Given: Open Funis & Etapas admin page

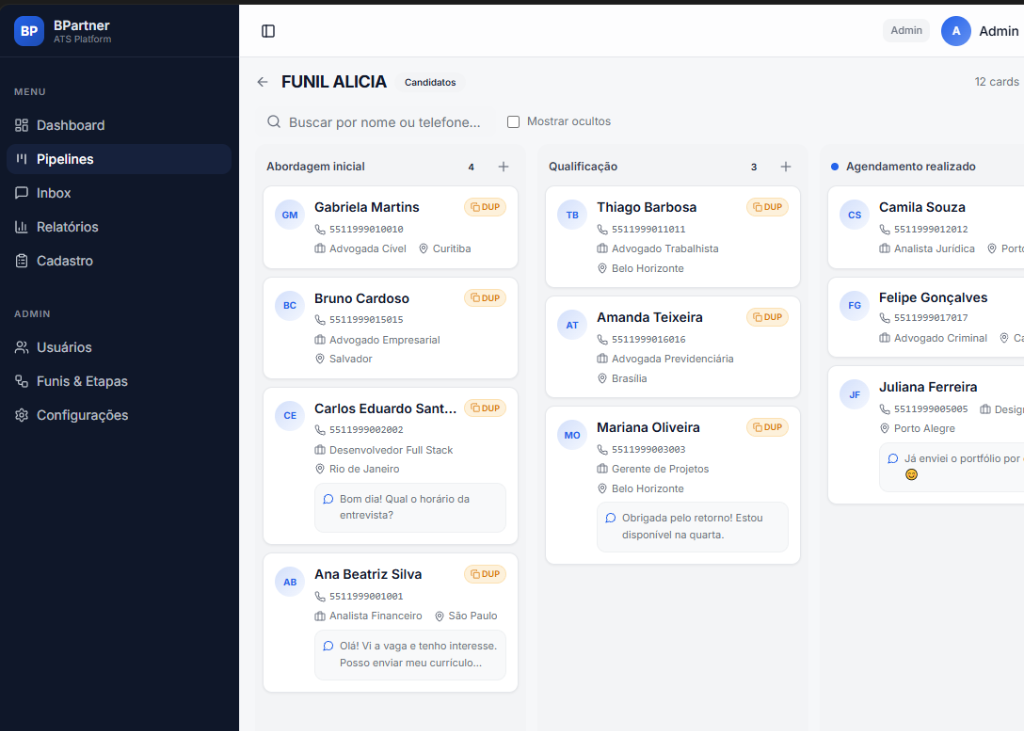Looking at the screenshot, I should (x=82, y=381).
